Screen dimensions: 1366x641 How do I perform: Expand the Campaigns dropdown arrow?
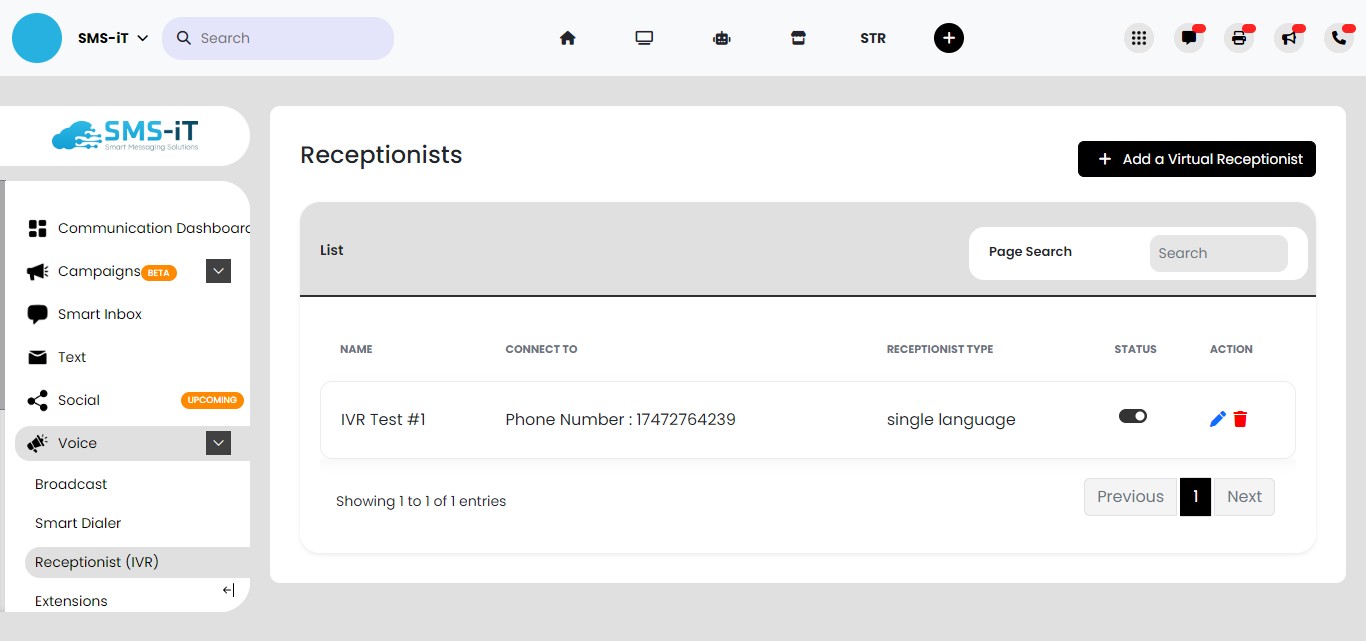click(x=218, y=271)
